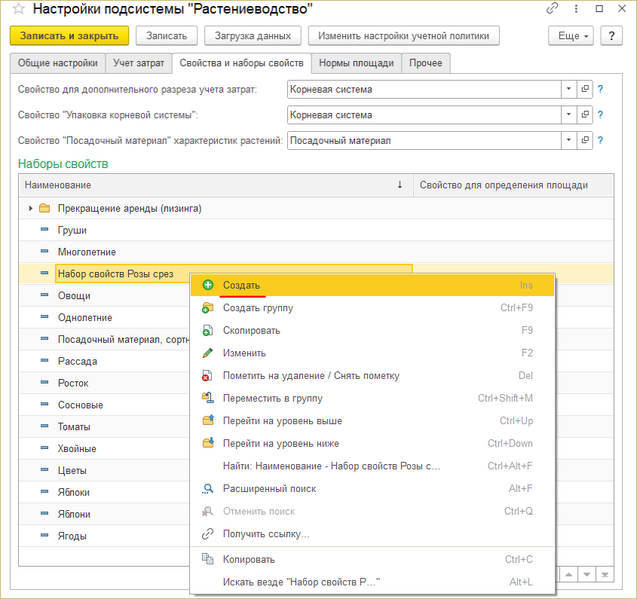Click copy-document icon next to Скопировать
Screen dimensions: 637x599
[x=208, y=330]
